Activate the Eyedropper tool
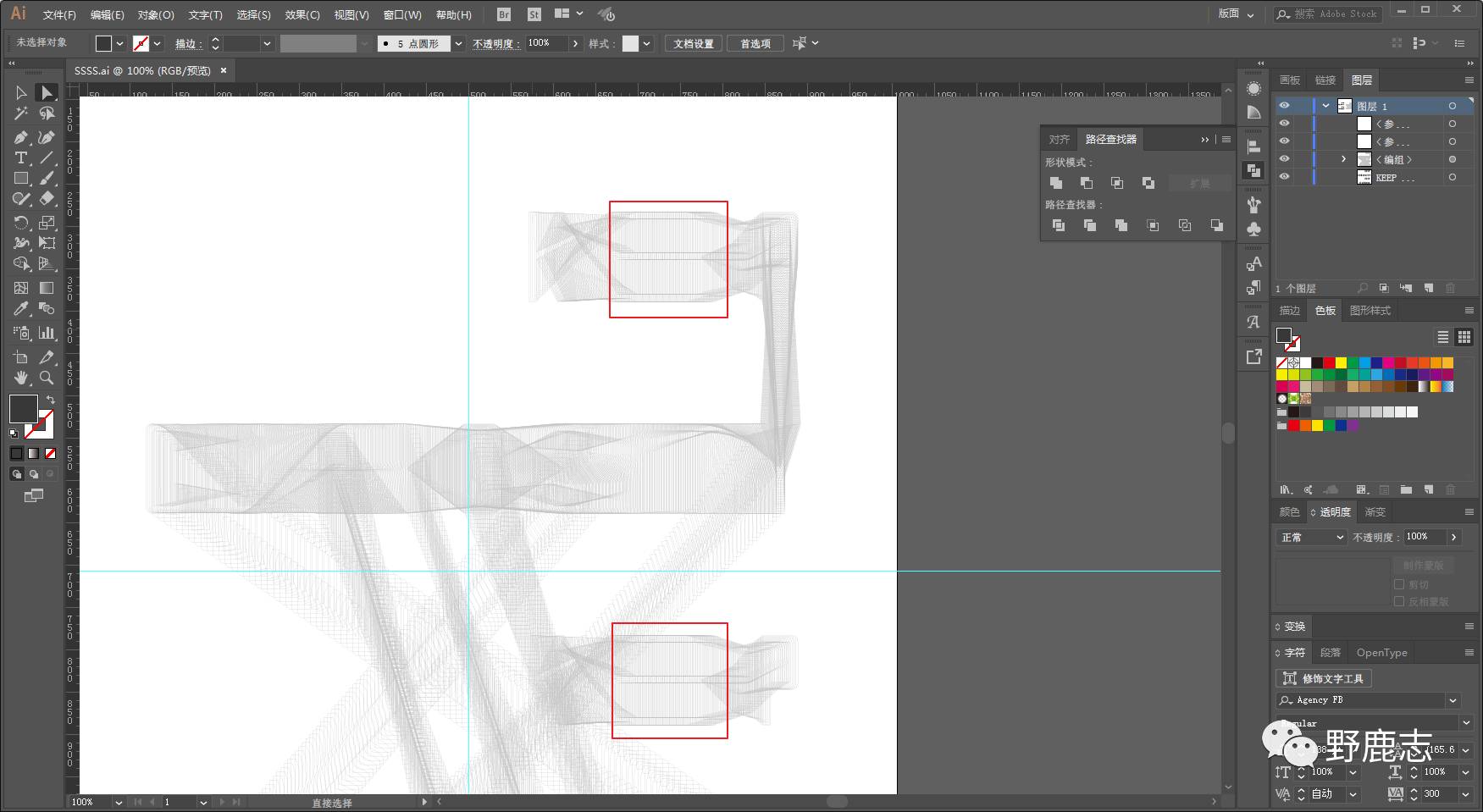 click(21, 309)
